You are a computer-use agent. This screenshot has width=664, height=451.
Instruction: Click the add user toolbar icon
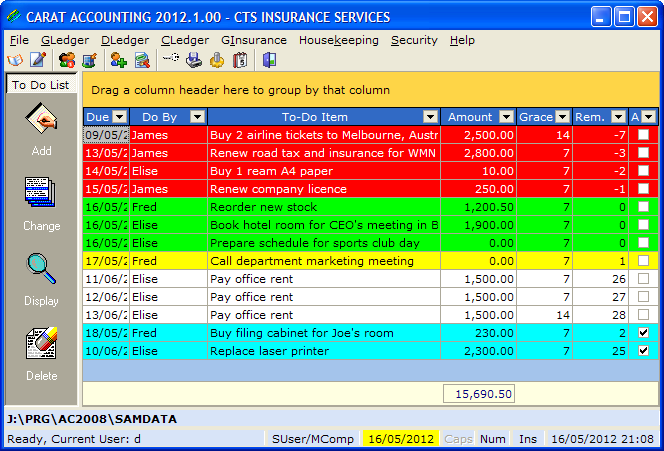[x=119, y=60]
